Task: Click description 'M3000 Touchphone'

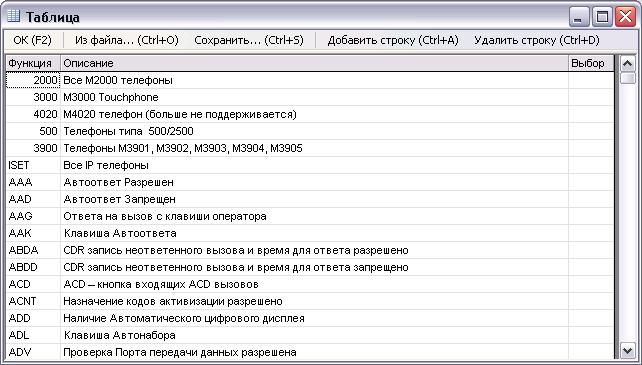Action: coord(111,97)
